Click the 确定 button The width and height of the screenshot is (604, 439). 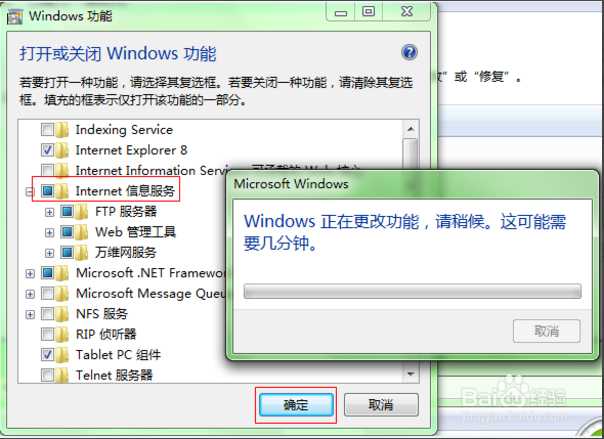click(296, 405)
